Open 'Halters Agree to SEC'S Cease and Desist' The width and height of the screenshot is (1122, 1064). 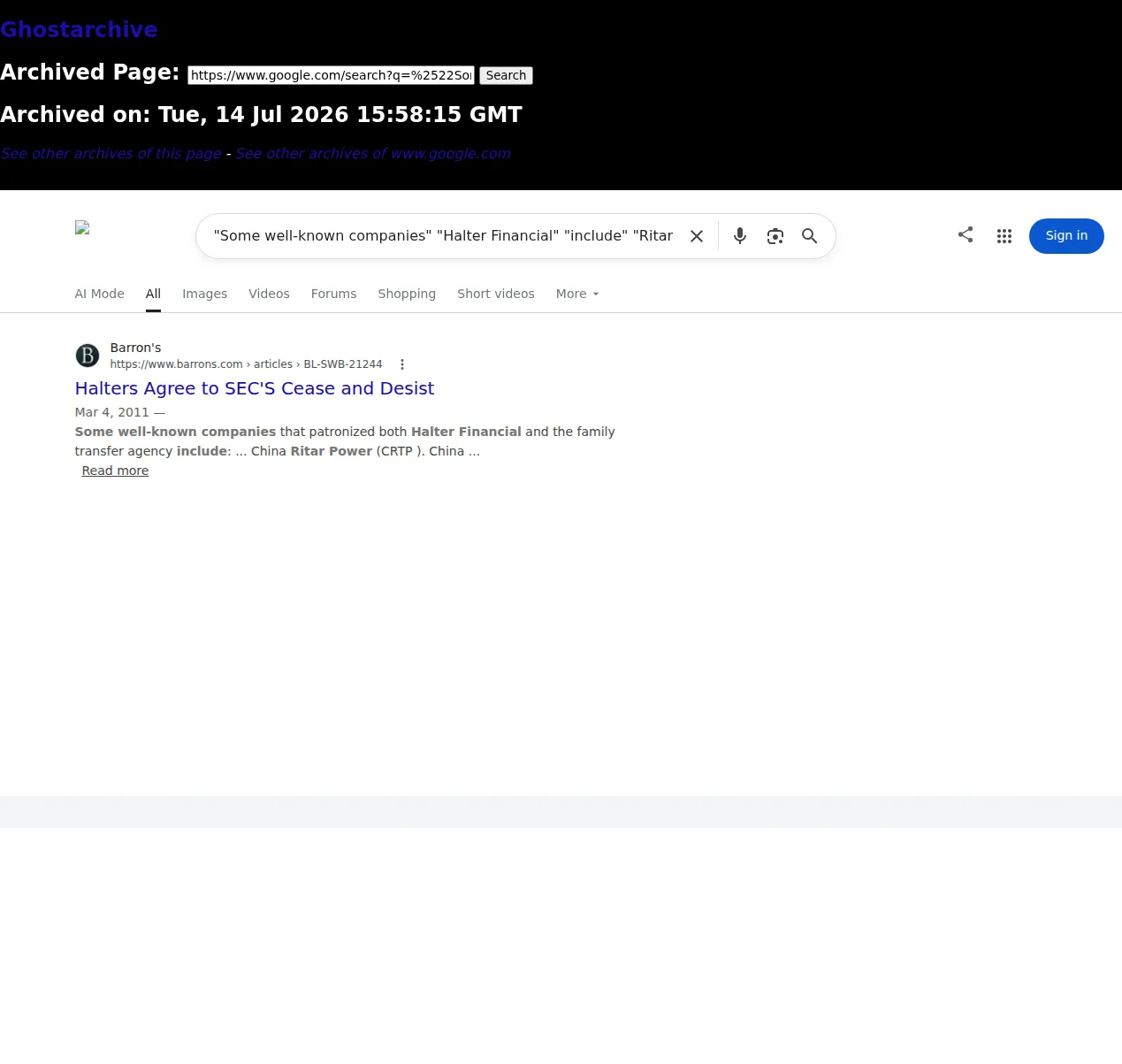255,388
